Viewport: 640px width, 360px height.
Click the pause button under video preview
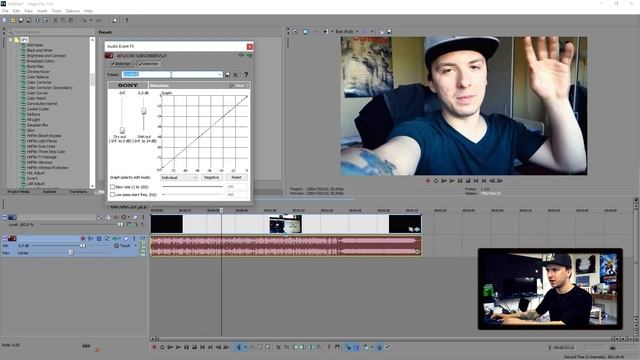coord(460,180)
